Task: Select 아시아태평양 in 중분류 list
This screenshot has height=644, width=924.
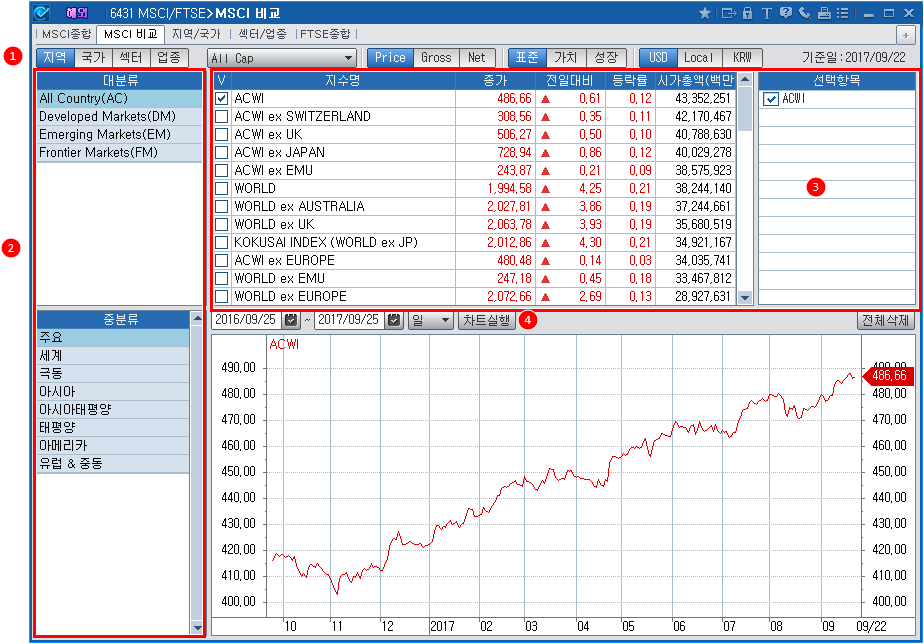Action: tap(113, 409)
